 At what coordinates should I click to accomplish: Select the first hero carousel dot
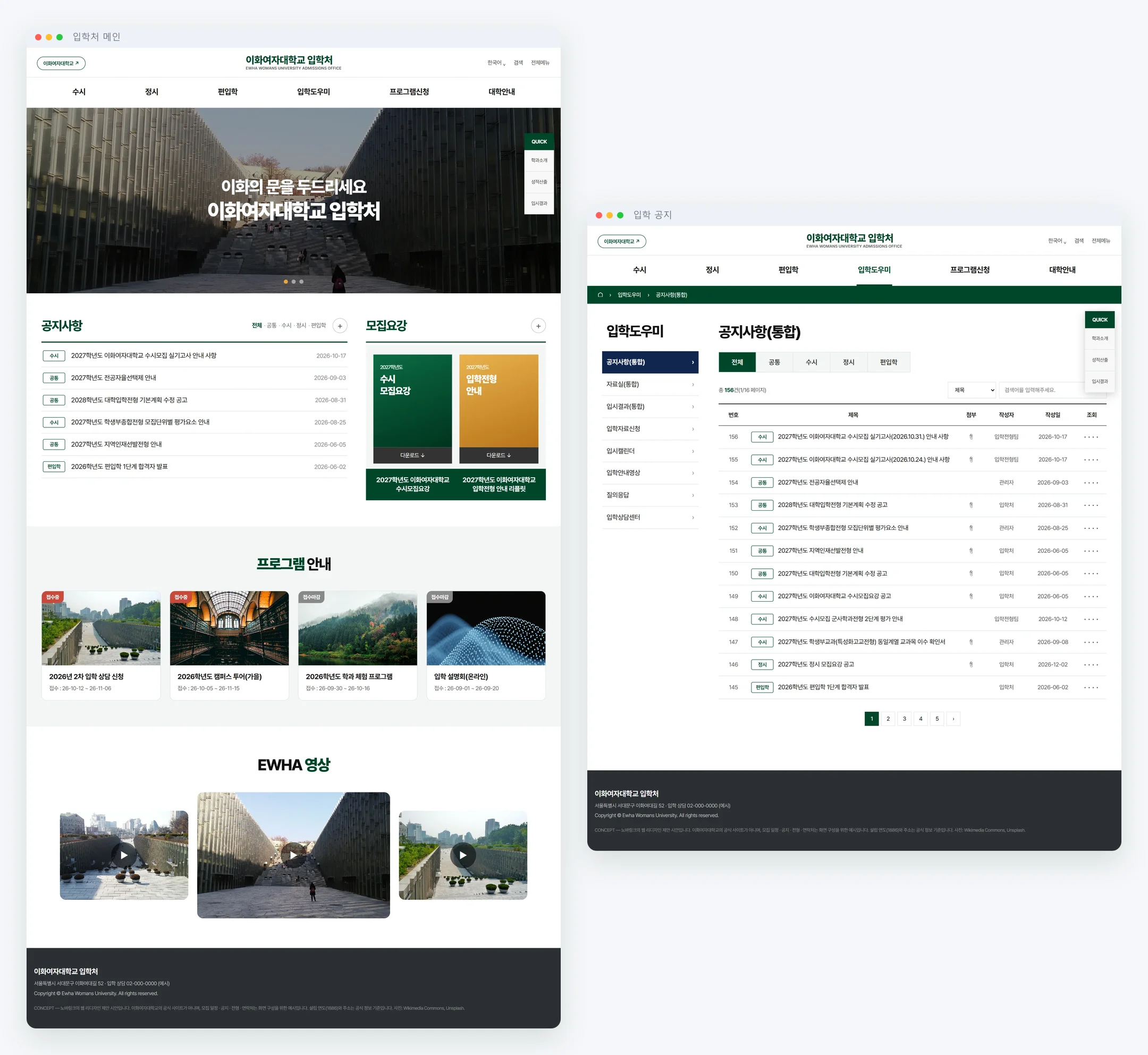[285, 282]
